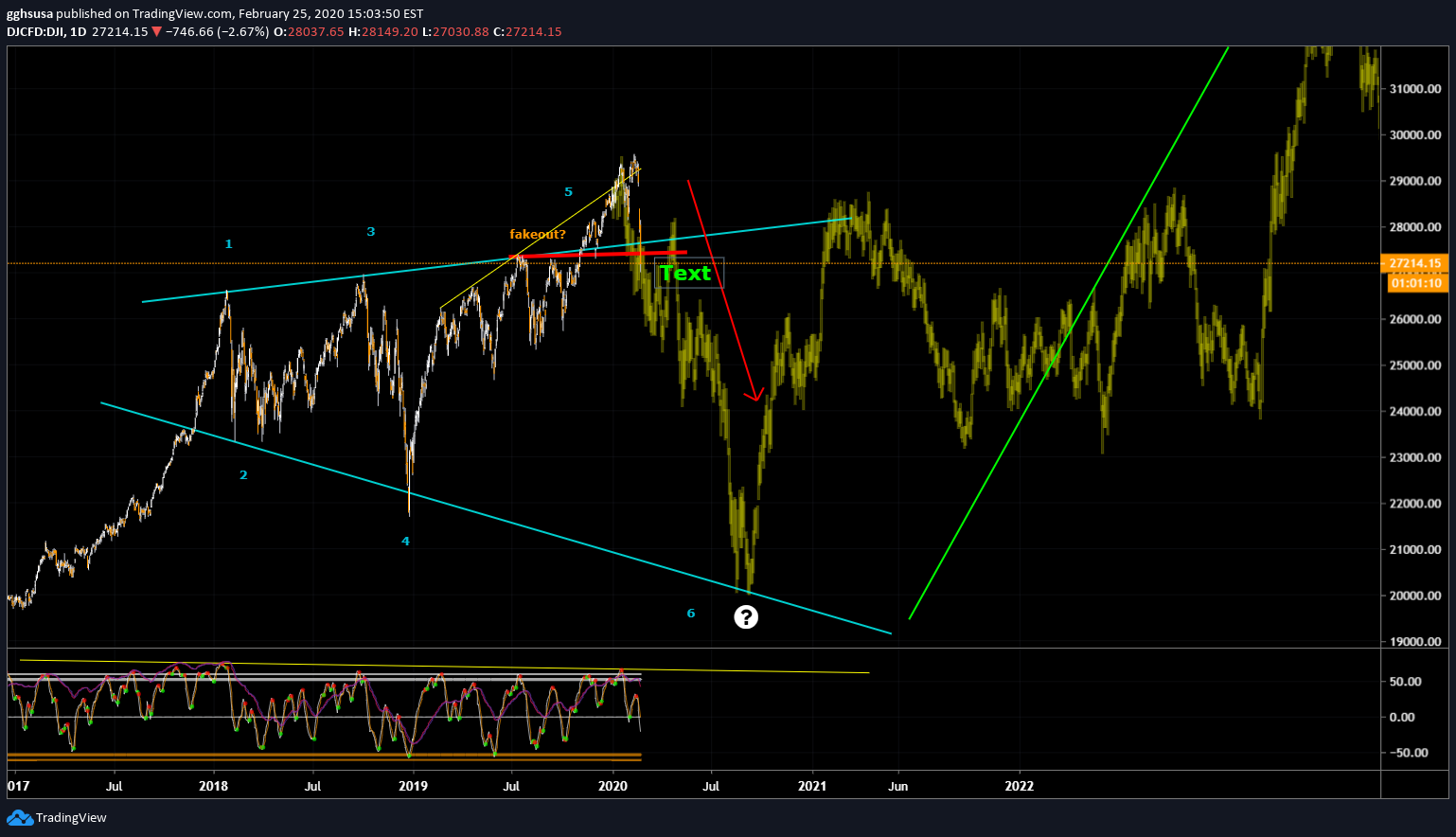Viewport: 1456px width, 837px height.
Task: Click the 29000.00 price axis label
Action: click(x=1415, y=182)
